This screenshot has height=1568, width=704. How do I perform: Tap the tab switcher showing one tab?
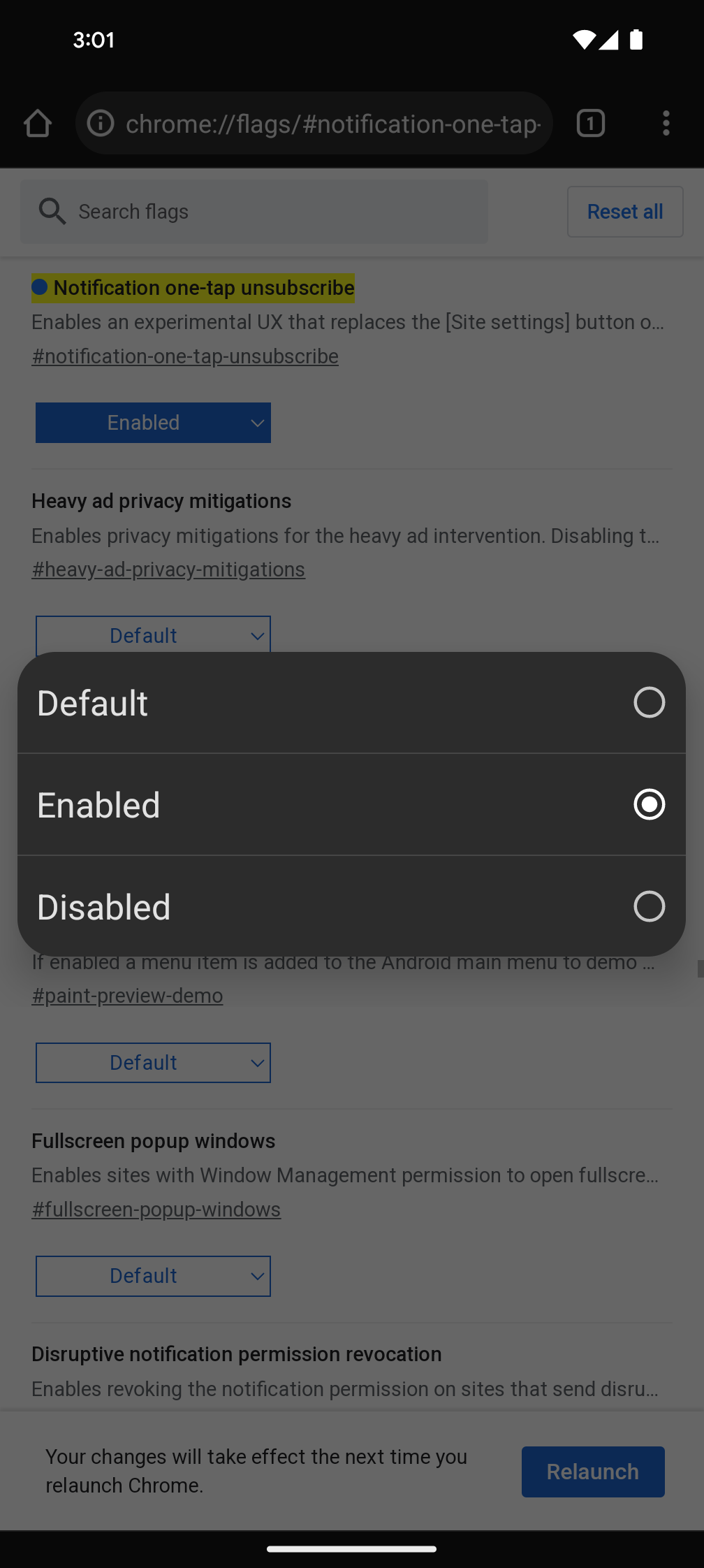tap(590, 123)
